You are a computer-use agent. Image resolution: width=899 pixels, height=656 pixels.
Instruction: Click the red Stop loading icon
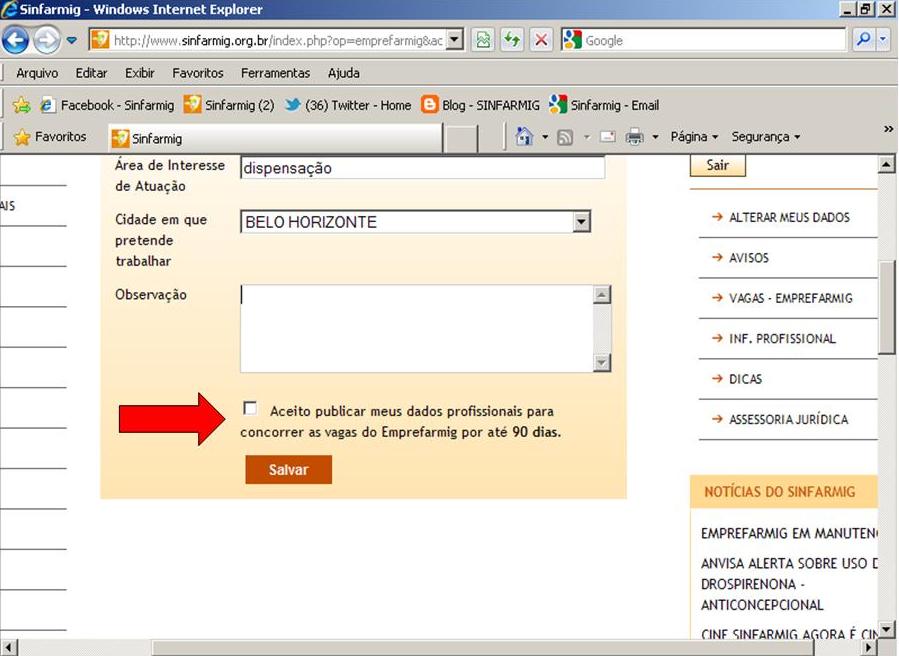(x=541, y=40)
